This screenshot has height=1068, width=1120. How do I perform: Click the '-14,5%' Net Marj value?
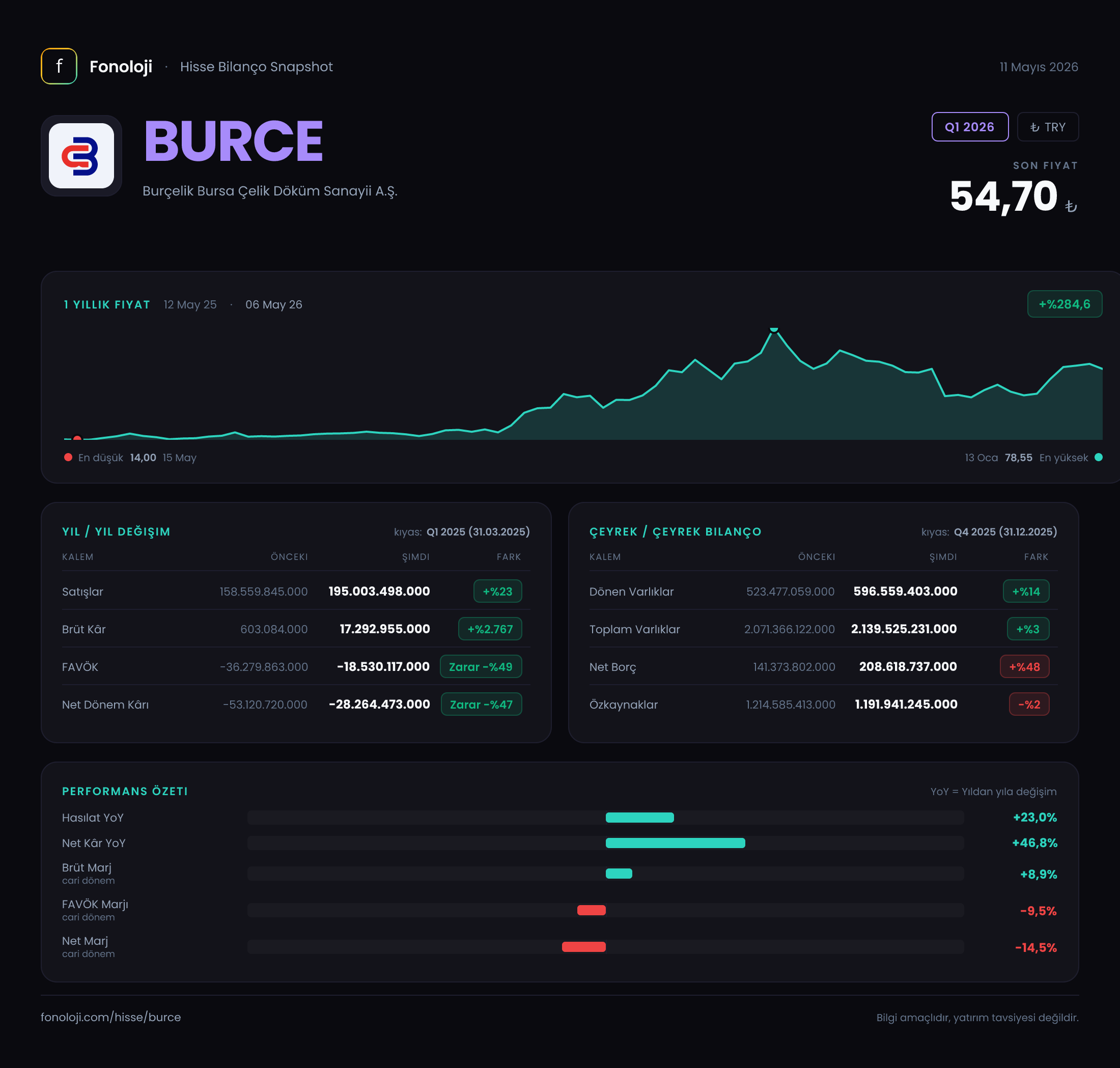[1035, 947]
